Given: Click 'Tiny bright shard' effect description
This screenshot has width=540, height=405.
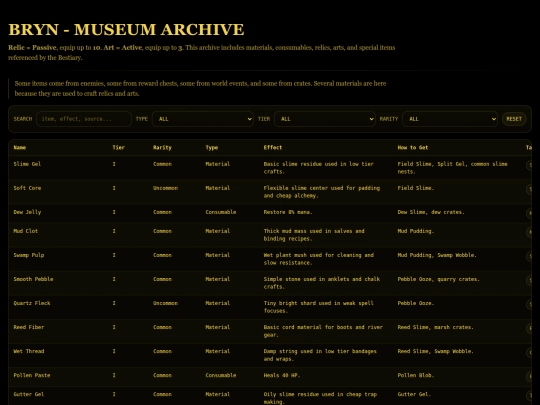Looking at the screenshot, I should [x=319, y=307].
